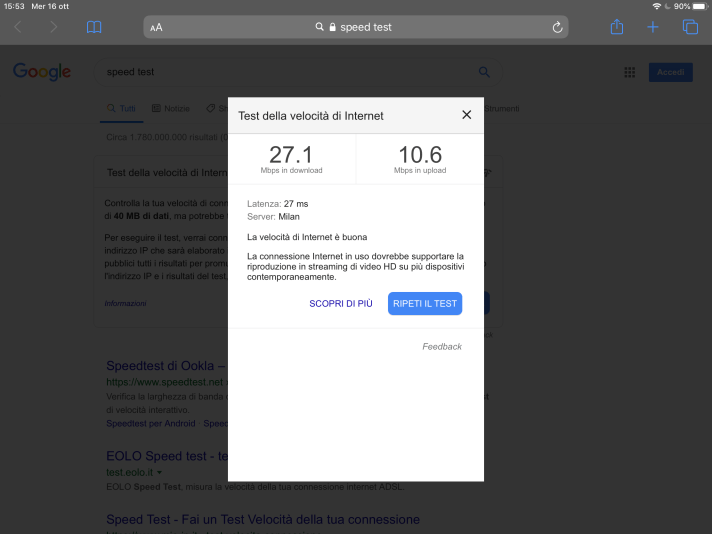The width and height of the screenshot is (712, 534).
Task: Click the Google logo
Action: (42, 72)
